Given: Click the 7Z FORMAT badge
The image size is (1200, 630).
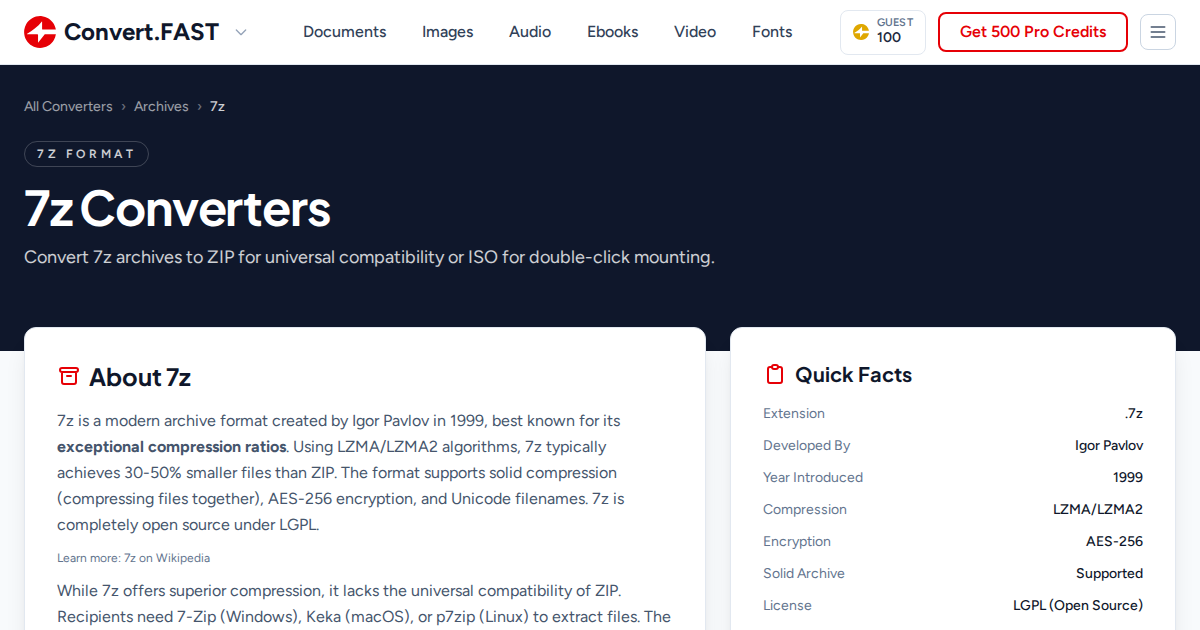Looking at the screenshot, I should pyautogui.click(x=86, y=154).
